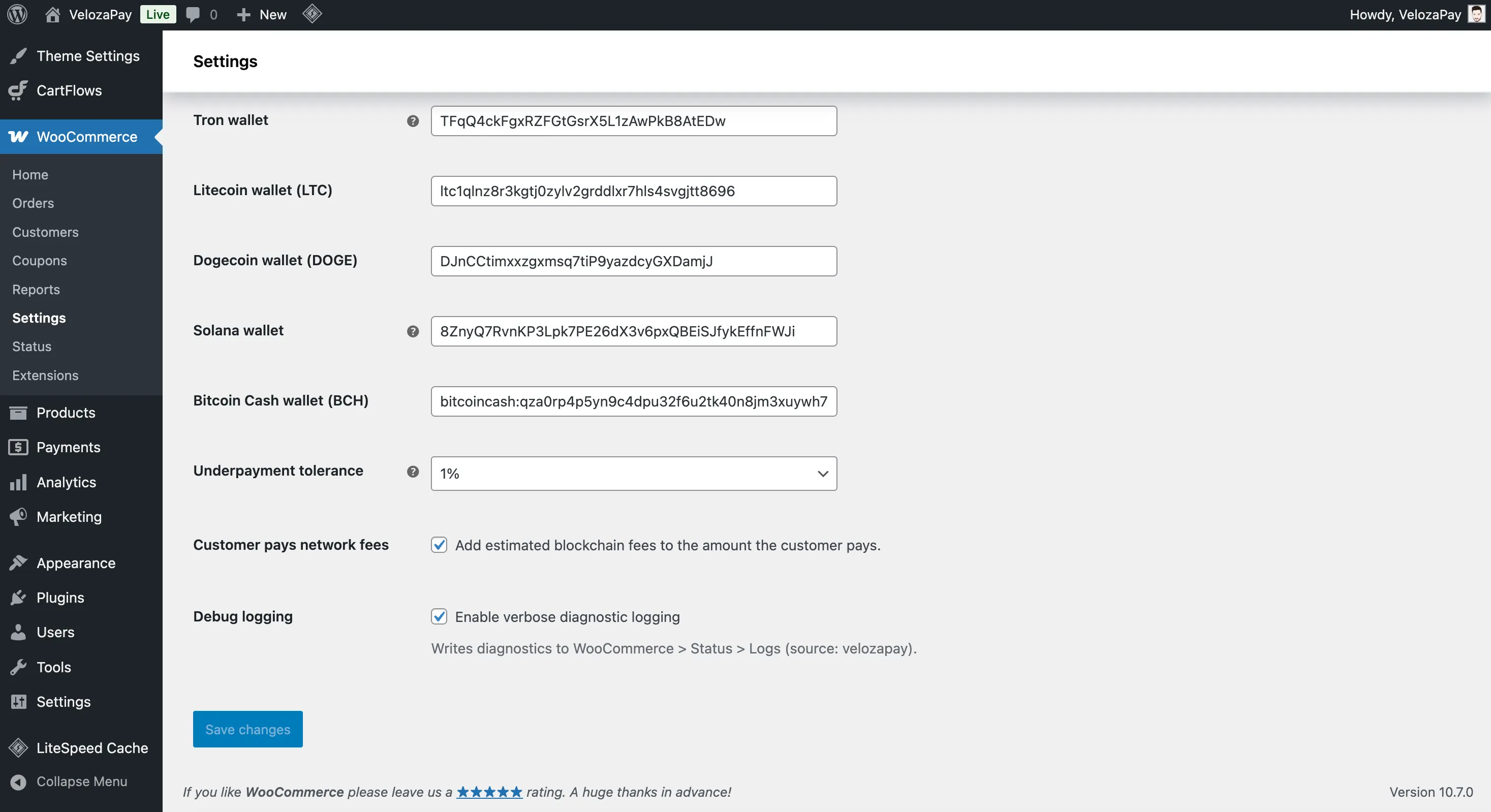Click sidebar Settings sliders icon

coord(18,701)
